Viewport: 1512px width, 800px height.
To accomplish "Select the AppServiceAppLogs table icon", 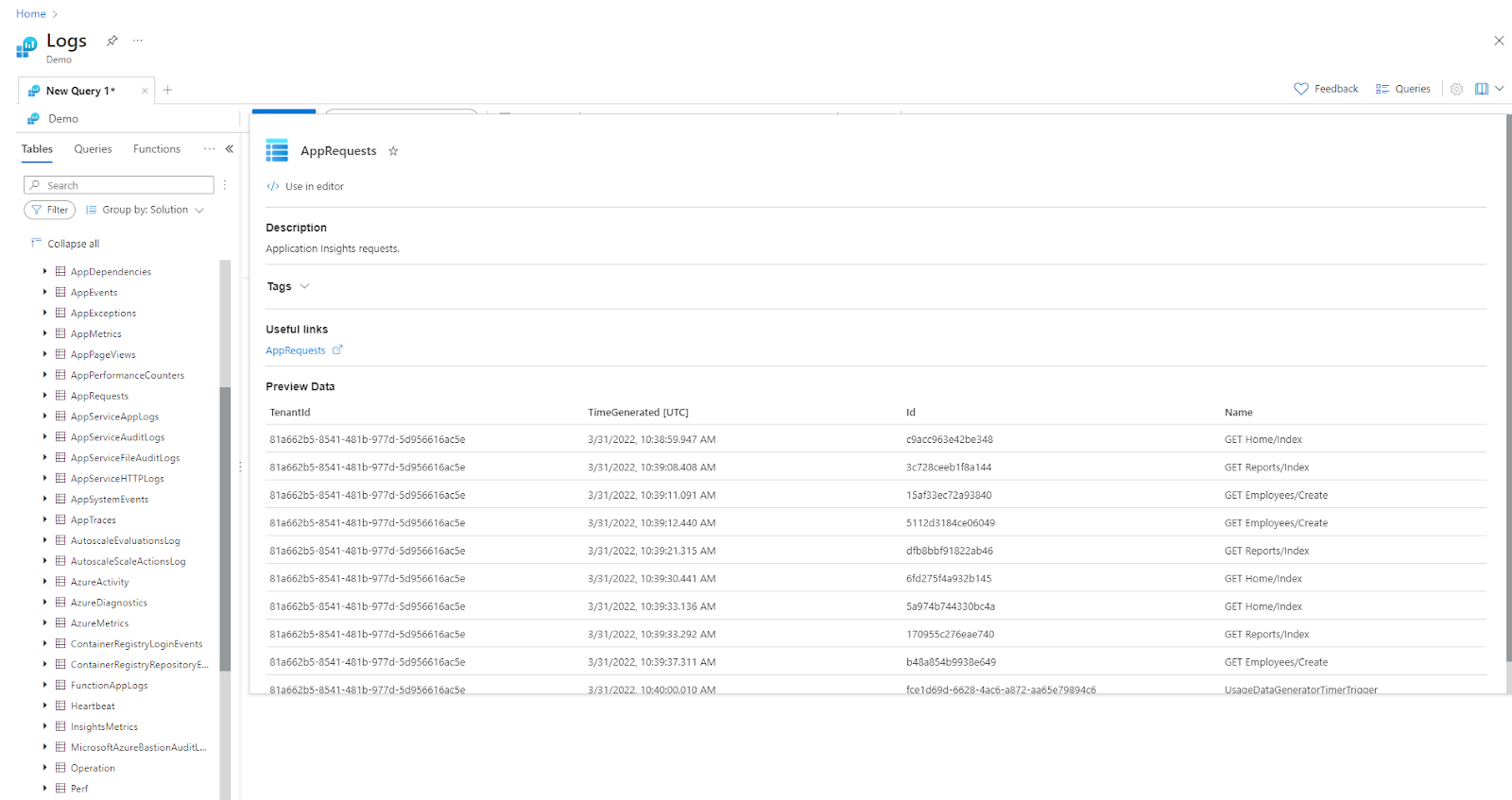I will pos(60,417).
